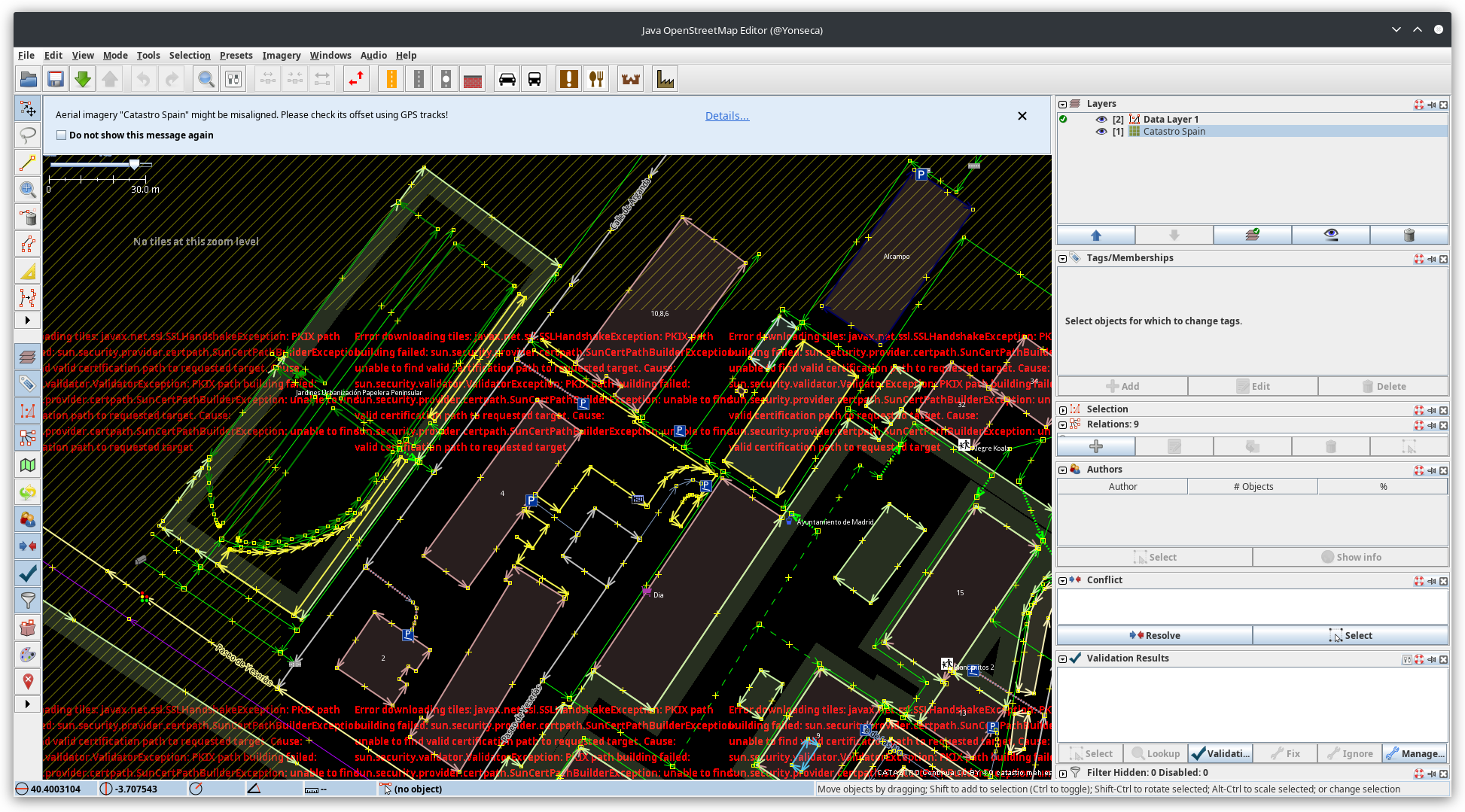Viewport: 1465px width, 812px height.
Task: Click the open file folder icon
Action: [x=29, y=79]
